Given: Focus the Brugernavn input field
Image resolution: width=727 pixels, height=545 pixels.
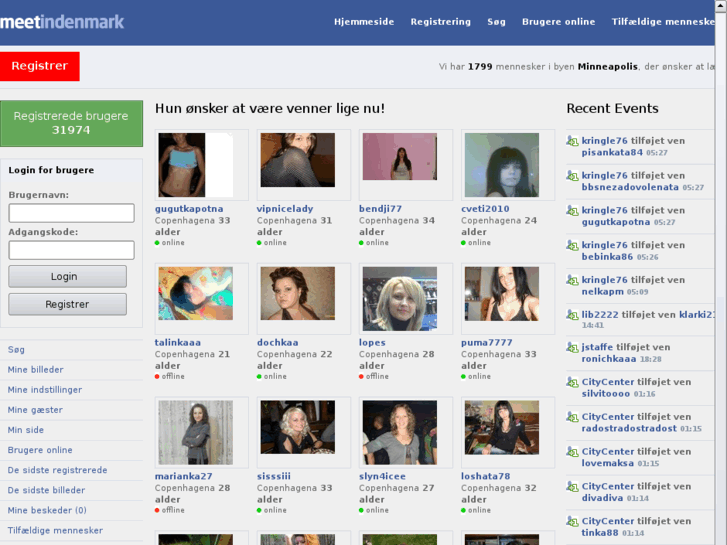Looking at the screenshot, I should click(x=71, y=213).
